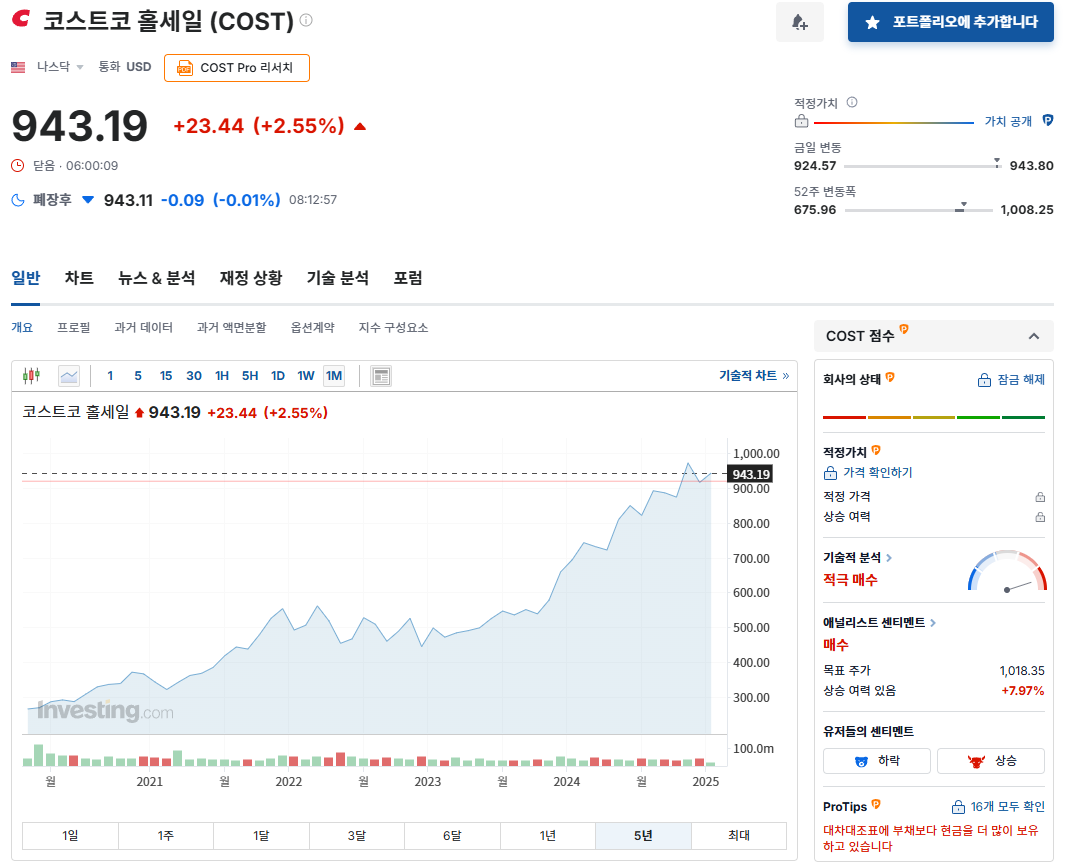
Task: Click the info icon next to 적정가치
Action: tap(852, 101)
